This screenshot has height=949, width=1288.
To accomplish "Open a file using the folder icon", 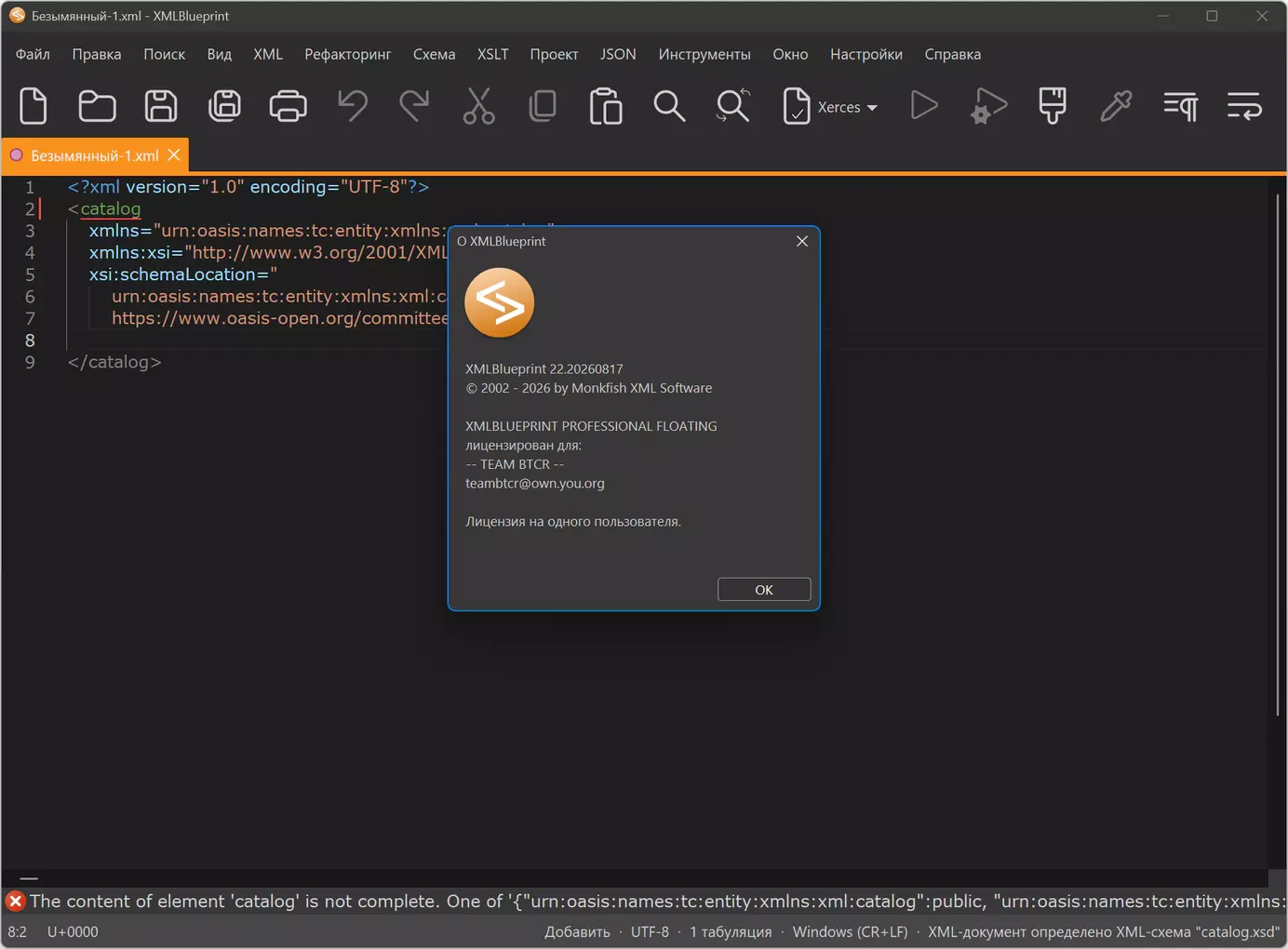I will [x=97, y=106].
